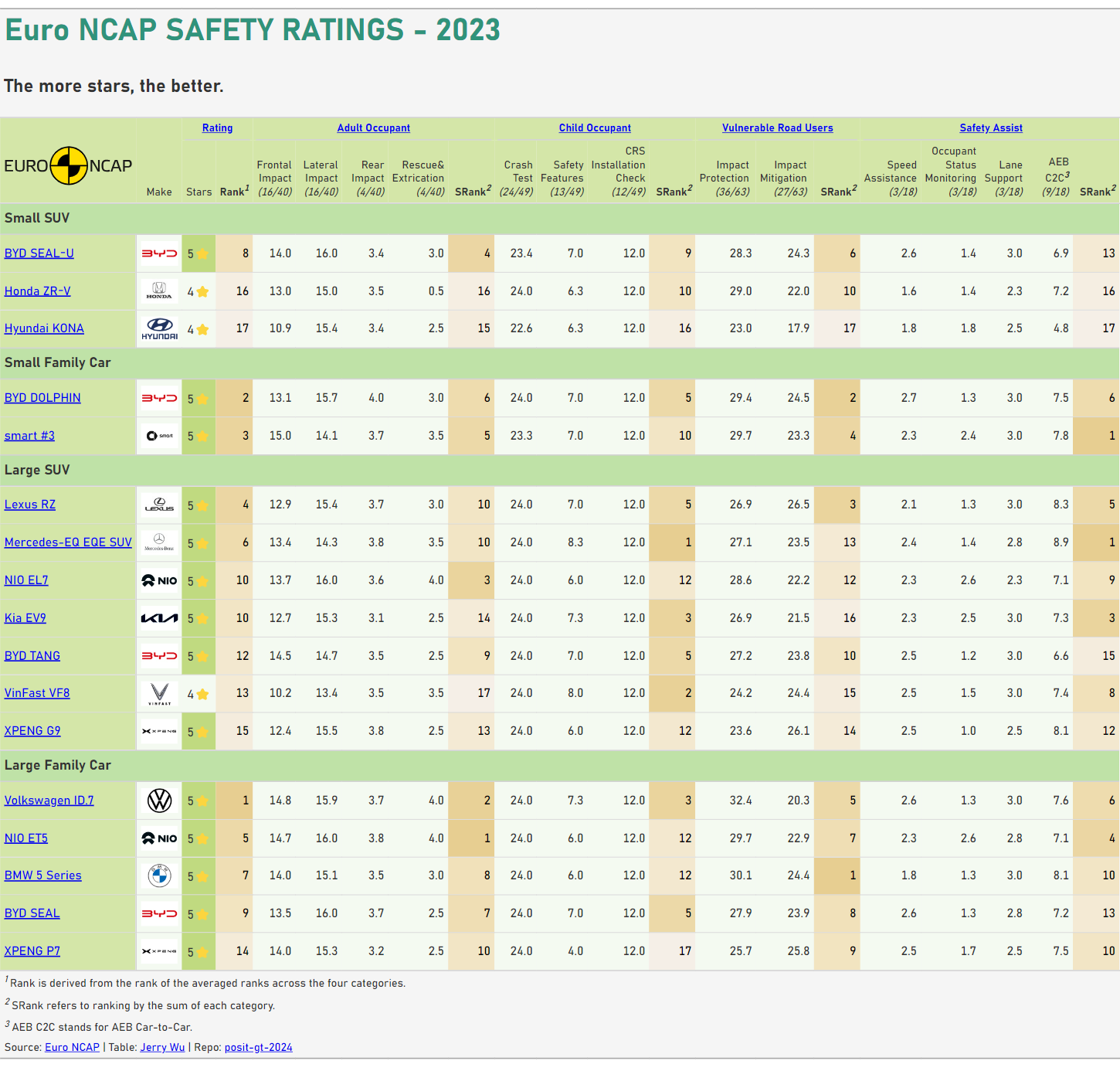Open the Lexus RZ model link
This screenshot has height=1071, width=1120.
coord(30,505)
